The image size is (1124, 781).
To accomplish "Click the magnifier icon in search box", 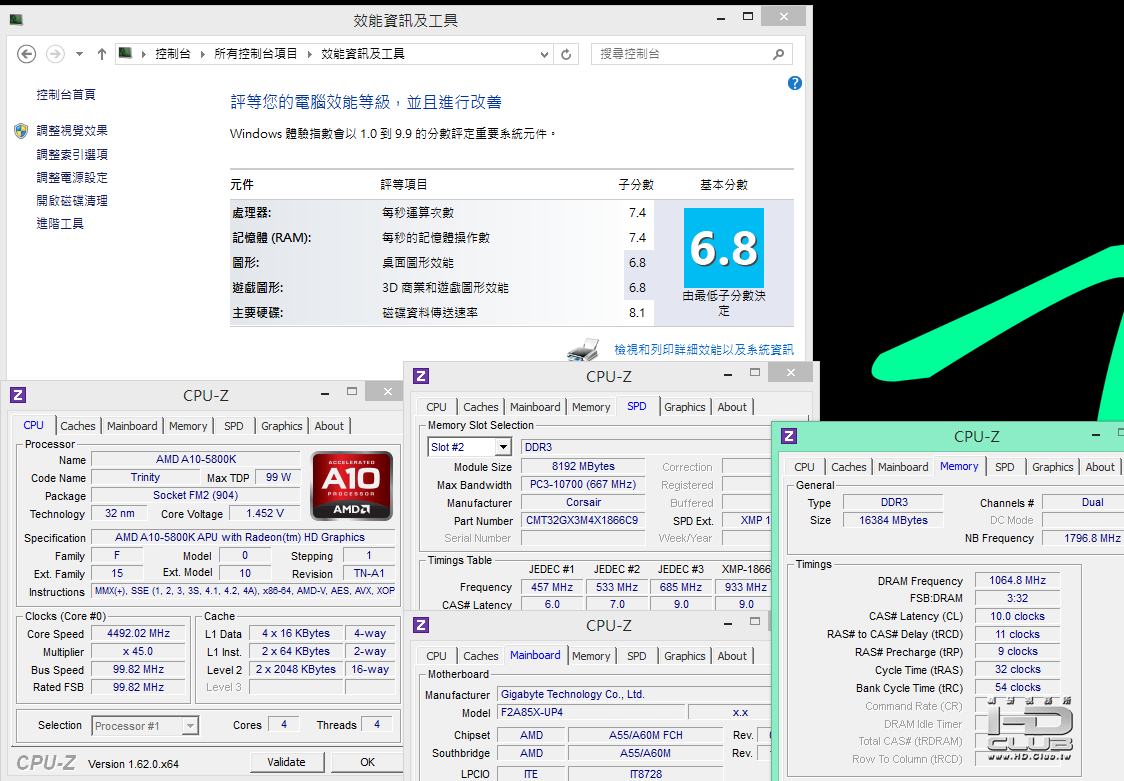I will coord(779,54).
